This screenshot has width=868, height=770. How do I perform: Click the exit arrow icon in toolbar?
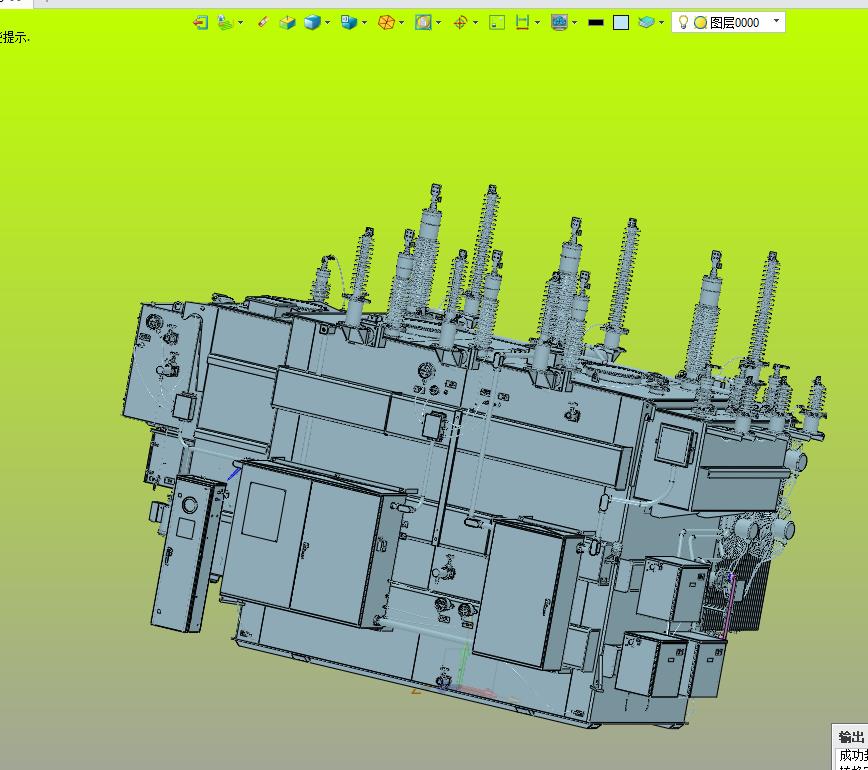coord(200,23)
